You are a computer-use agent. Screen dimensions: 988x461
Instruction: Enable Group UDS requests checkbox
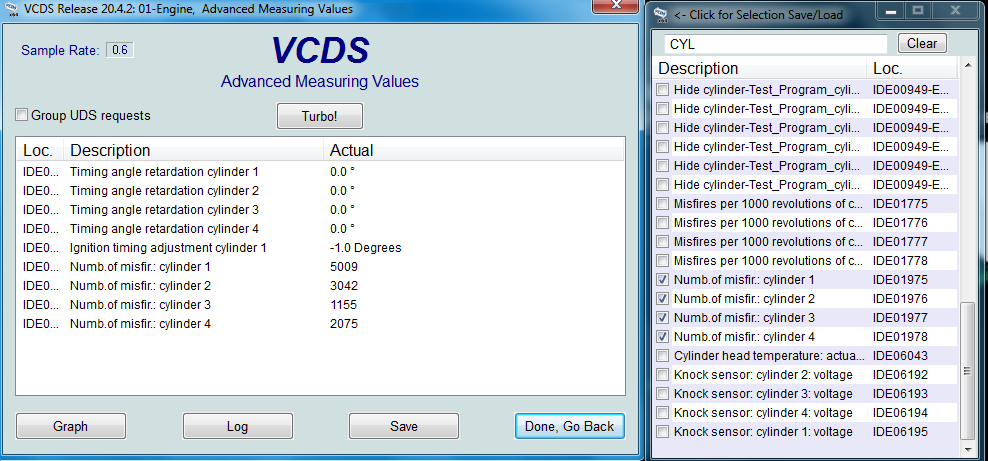[22, 115]
